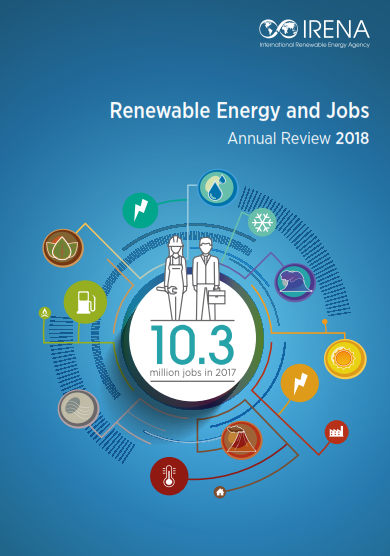The height and width of the screenshot is (556, 390).
Task: Select the water droplet hydropower icon
Action: click(217, 188)
